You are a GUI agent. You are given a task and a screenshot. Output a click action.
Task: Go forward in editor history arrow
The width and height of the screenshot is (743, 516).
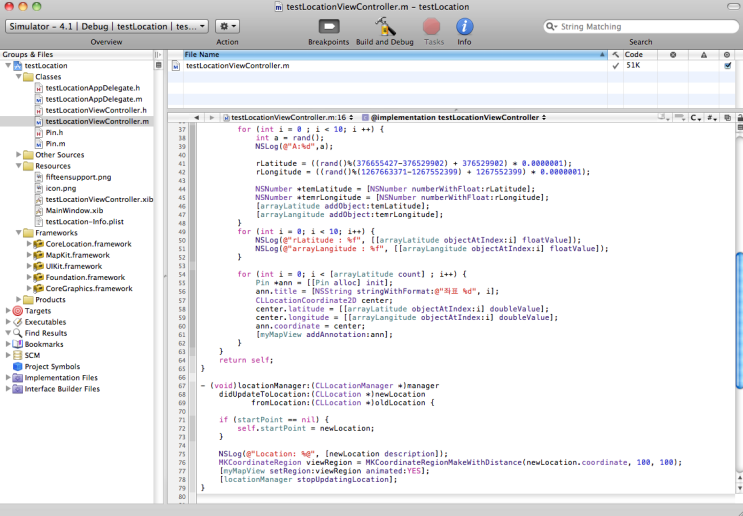coord(212,118)
